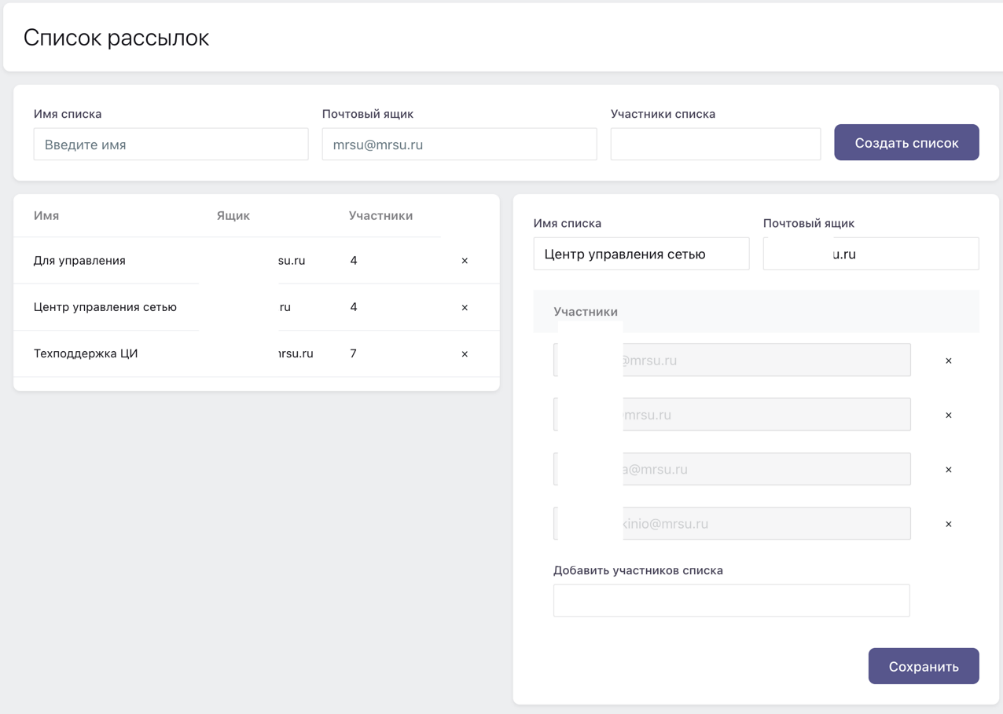Viewport: 1003px width, 714px height.
Task: Click the 'Ящик' column header
Action: [233, 216]
